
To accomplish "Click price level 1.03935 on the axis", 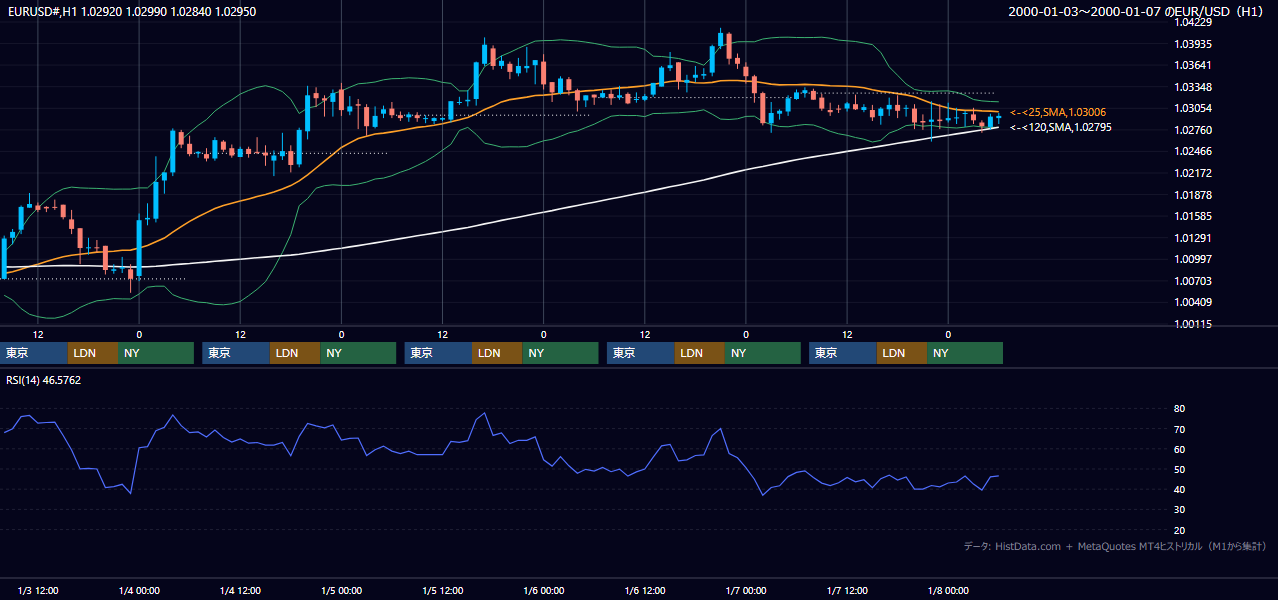I will coord(1194,44).
